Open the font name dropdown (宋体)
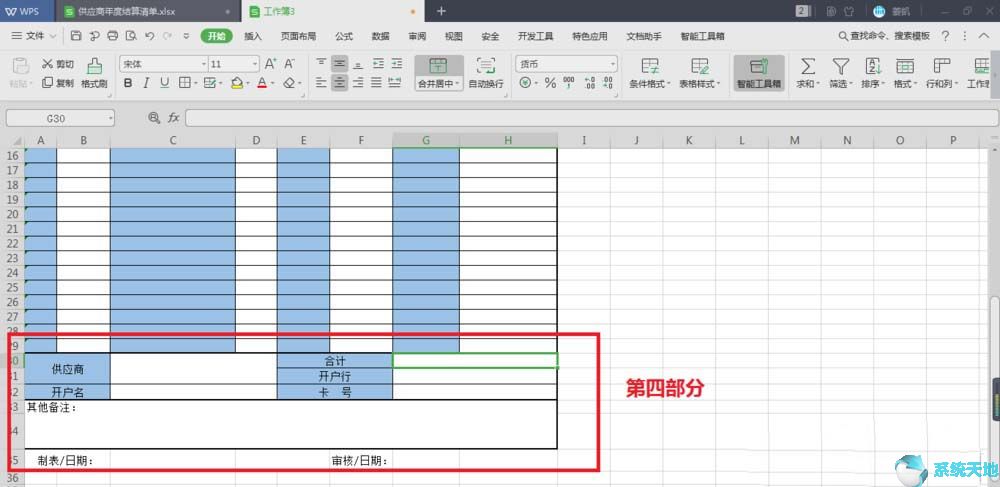 click(204, 64)
